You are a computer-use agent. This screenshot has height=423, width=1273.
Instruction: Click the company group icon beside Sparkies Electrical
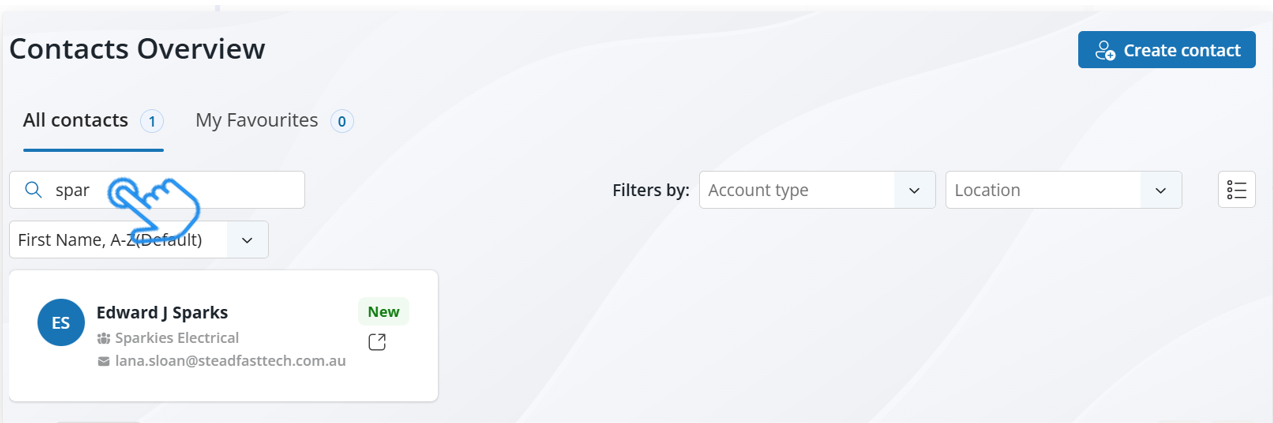coord(103,338)
